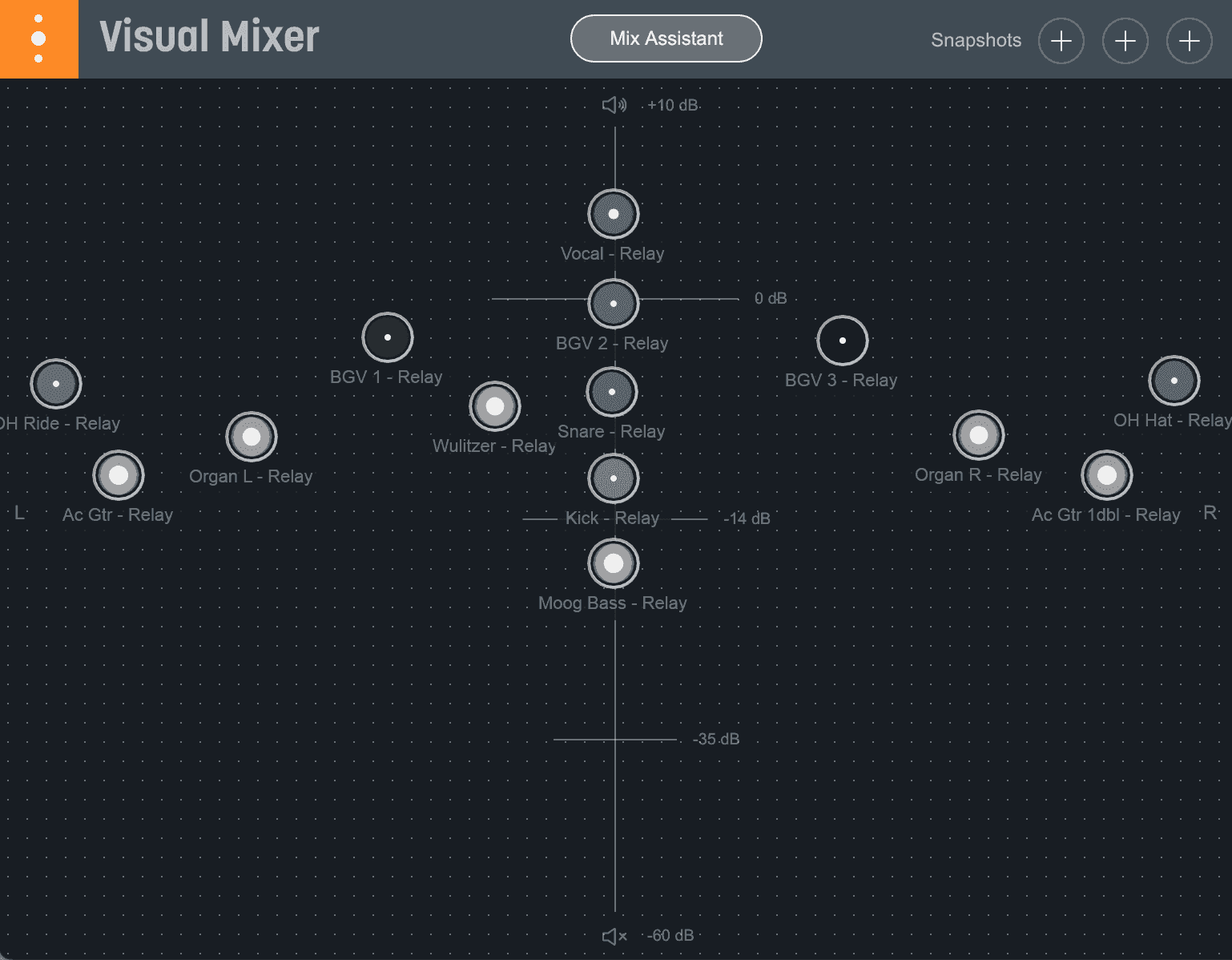The image size is (1232, 960).
Task: Add the second snapshot slot
Action: [x=1125, y=41]
